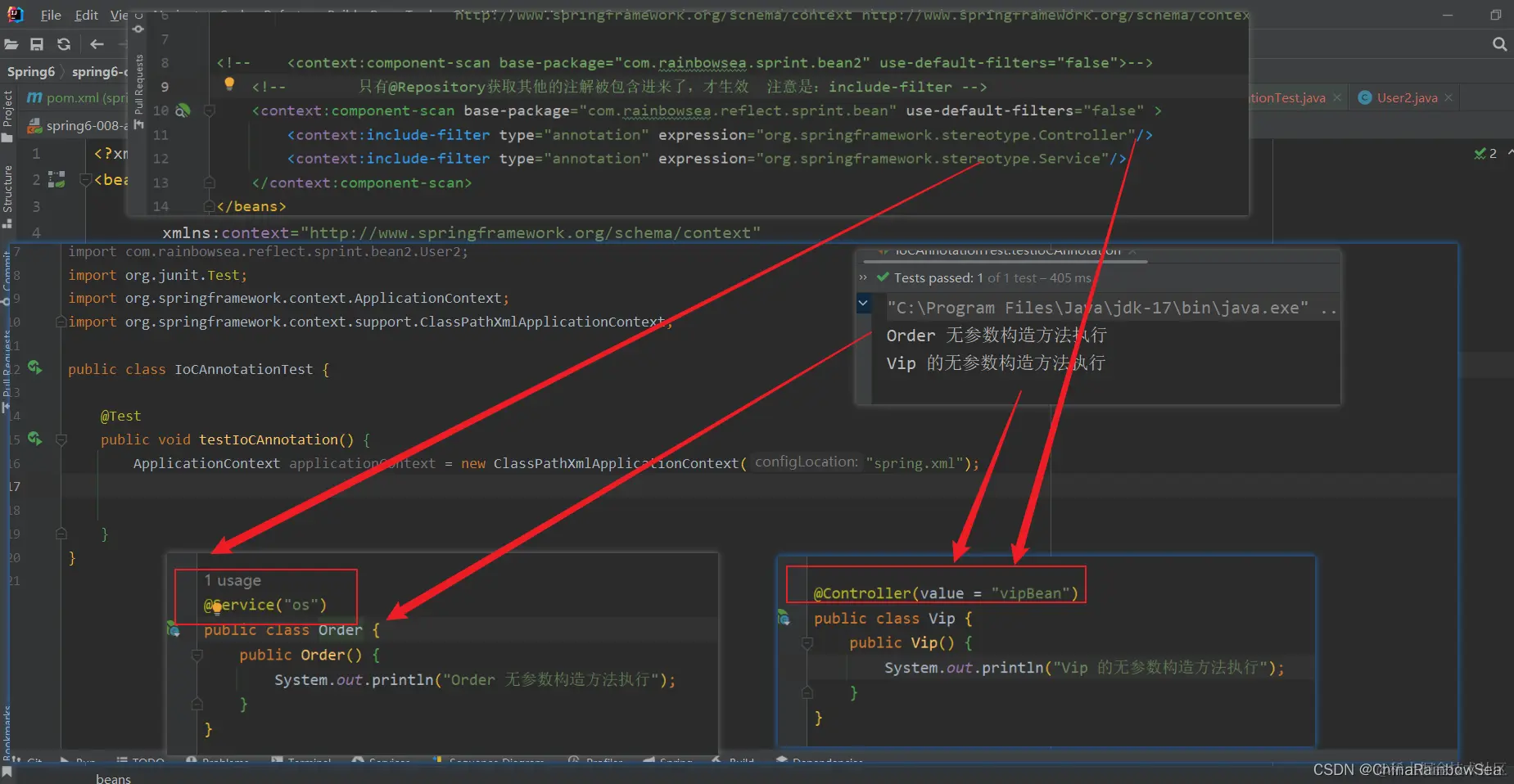Toggle the blue down-arrow in console gutter
The width and height of the screenshot is (1514, 784).
pos(863,304)
